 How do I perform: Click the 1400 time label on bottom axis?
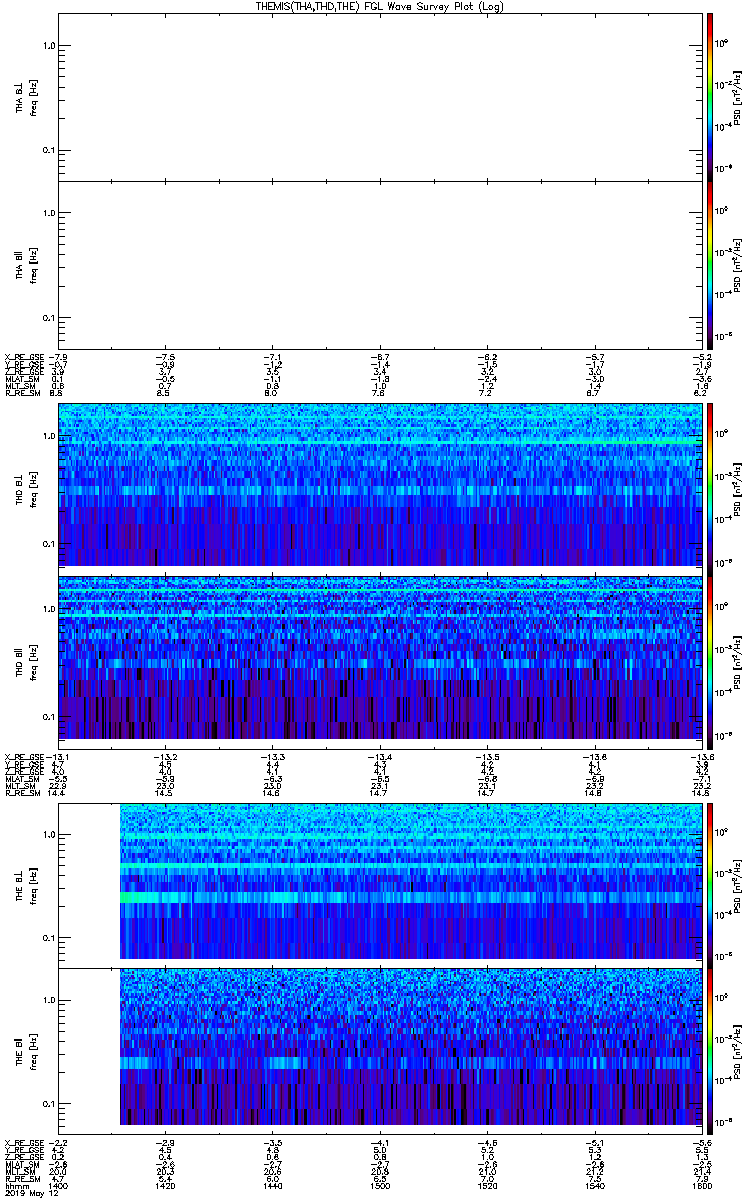point(58,1185)
